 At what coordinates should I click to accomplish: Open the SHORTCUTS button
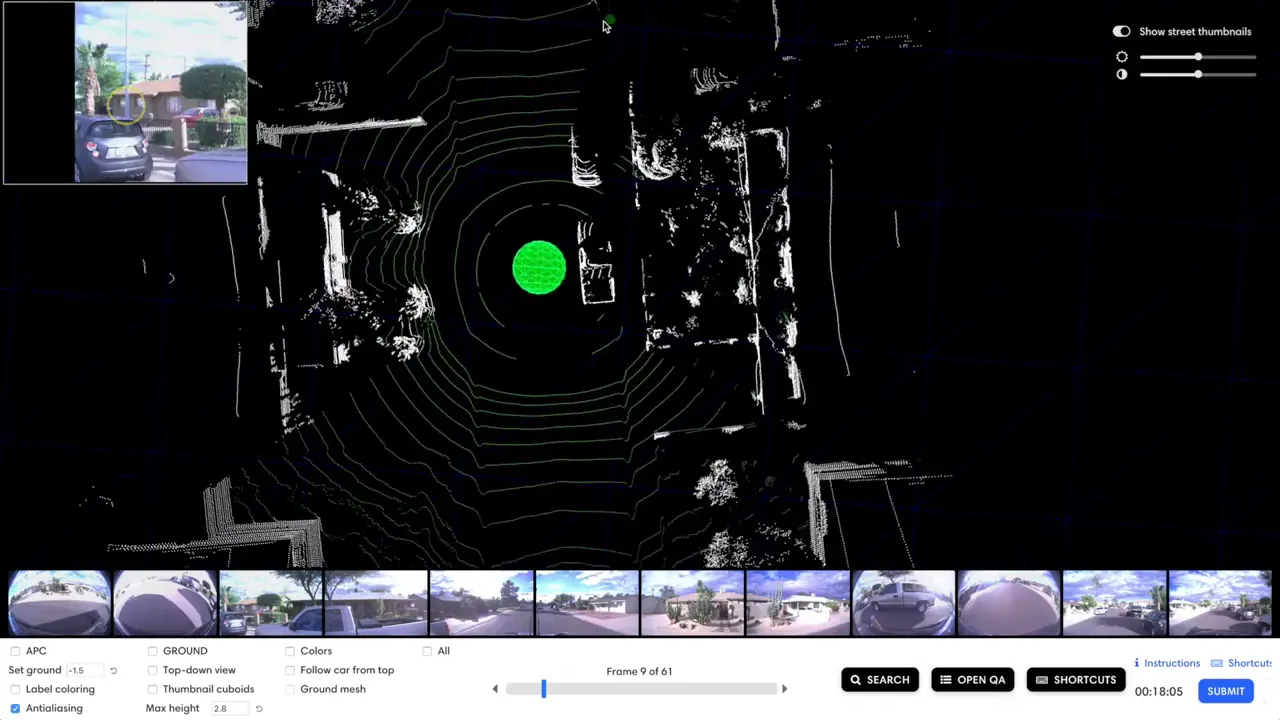click(x=1076, y=680)
